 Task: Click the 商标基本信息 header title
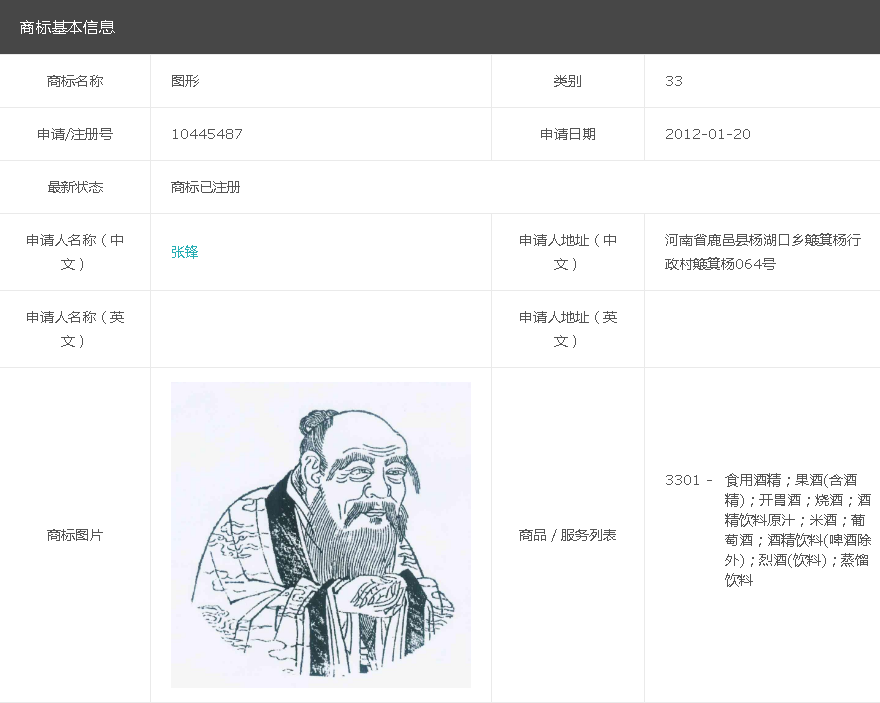(x=68, y=27)
